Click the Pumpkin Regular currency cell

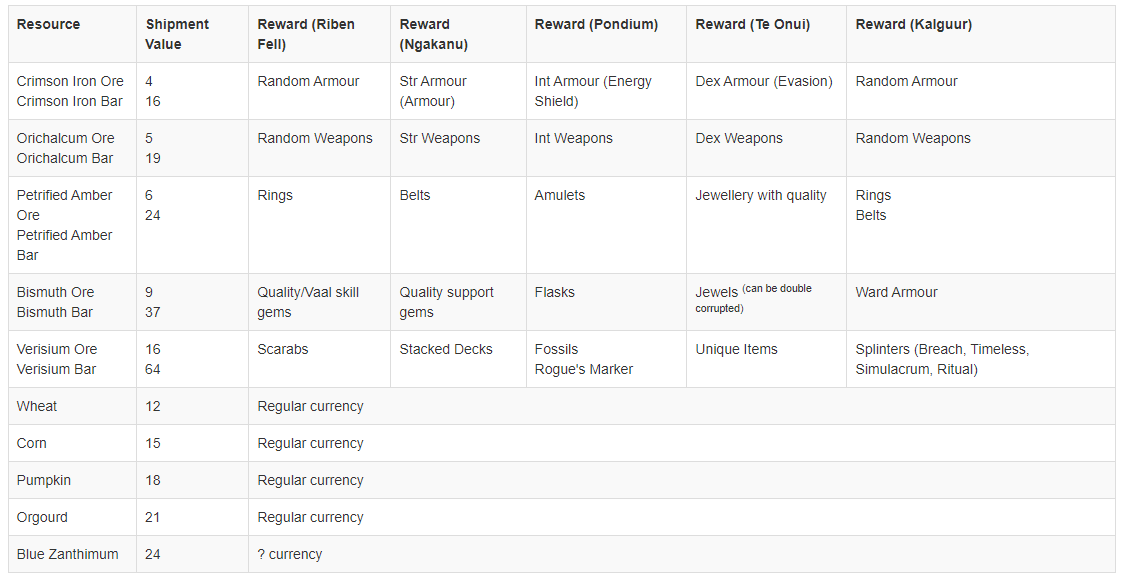(682, 480)
